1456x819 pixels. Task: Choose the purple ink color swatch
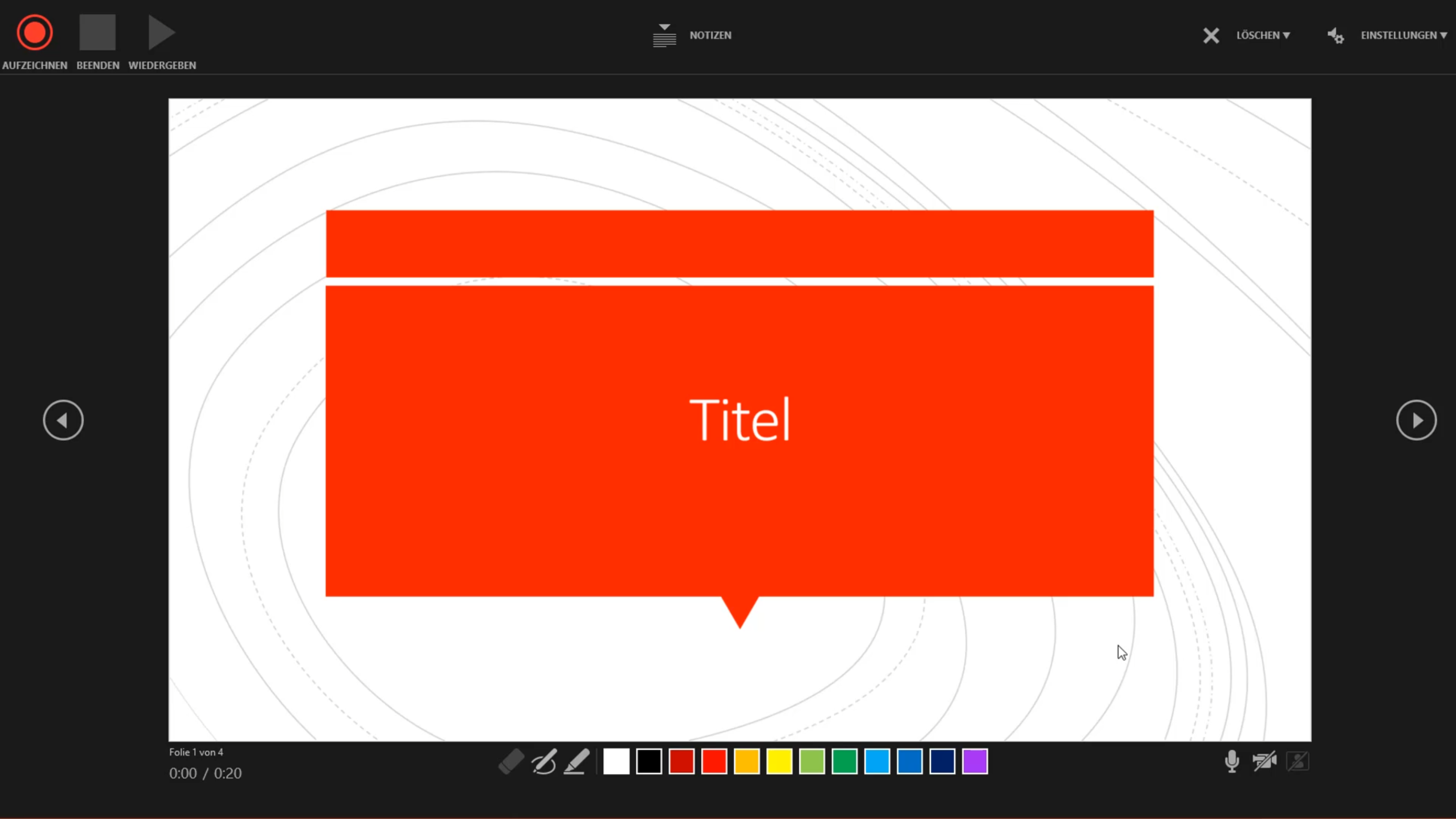point(975,761)
